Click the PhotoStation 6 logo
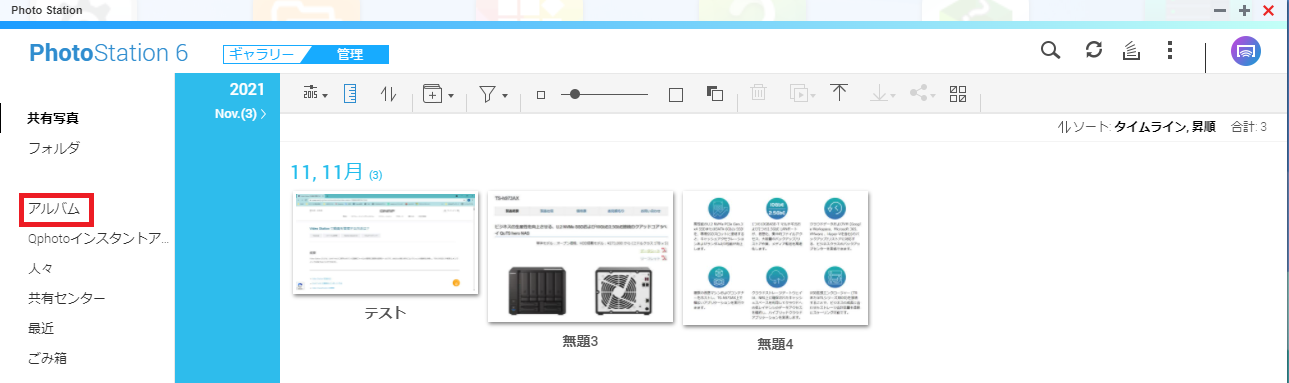Viewport: 1289px width, 383px height. (109, 53)
